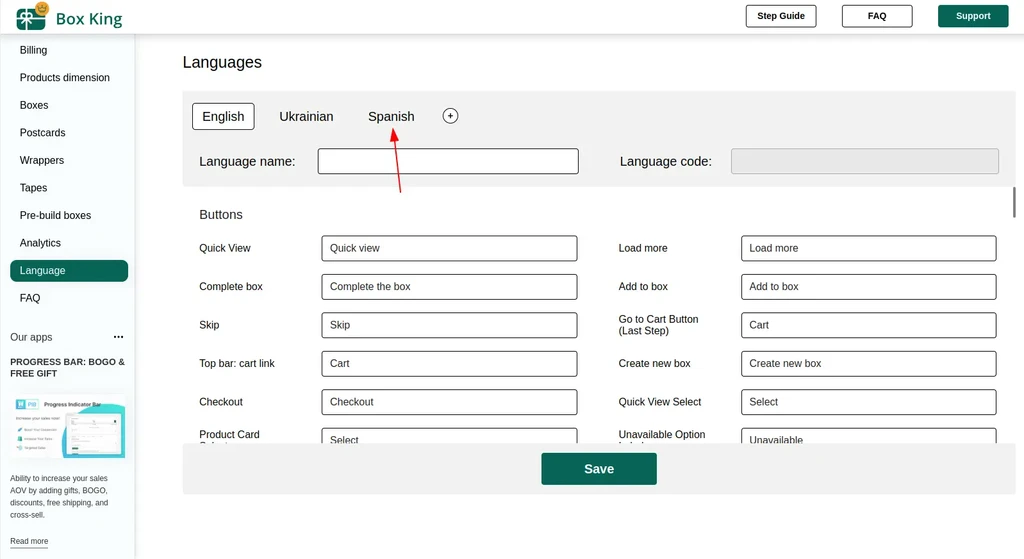Open the Our apps three-dot menu
Image resolution: width=1024 pixels, height=559 pixels.
tap(118, 337)
